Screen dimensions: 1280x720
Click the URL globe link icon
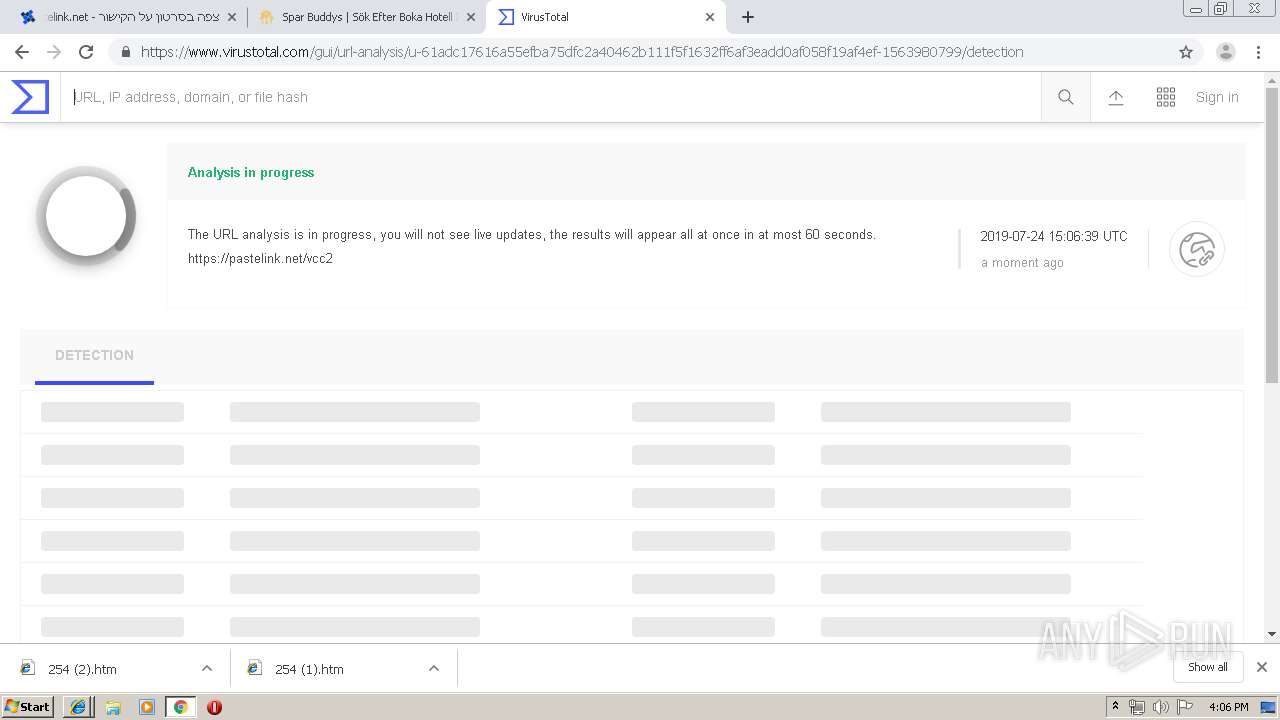pyautogui.click(x=1197, y=249)
